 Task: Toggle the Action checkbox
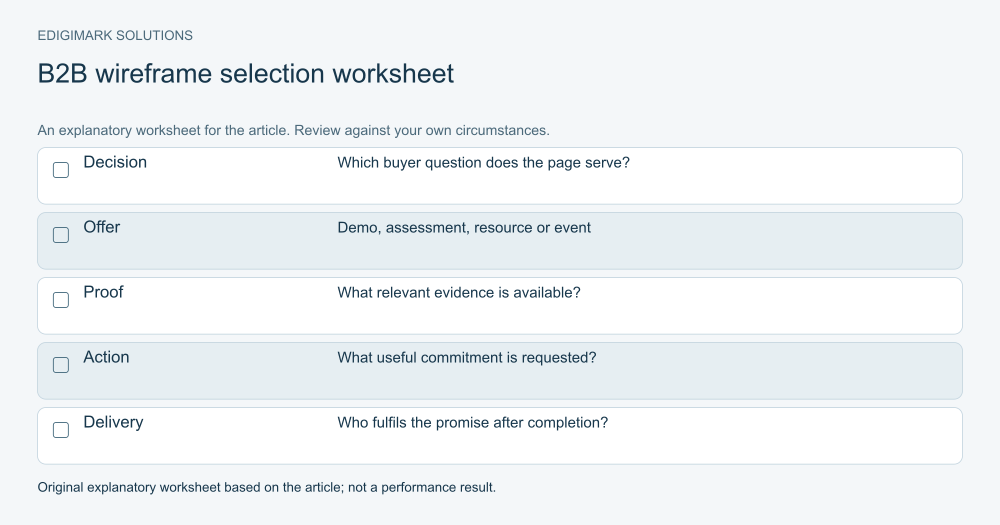tap(61, 365)
